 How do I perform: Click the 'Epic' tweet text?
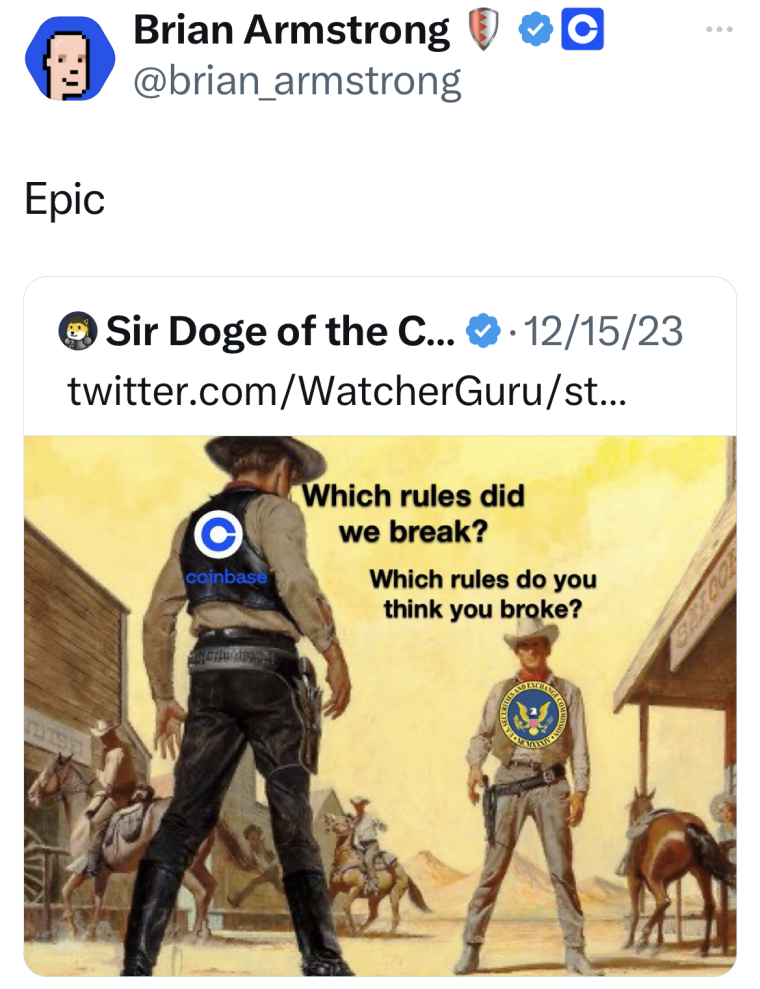click(64, 199)
